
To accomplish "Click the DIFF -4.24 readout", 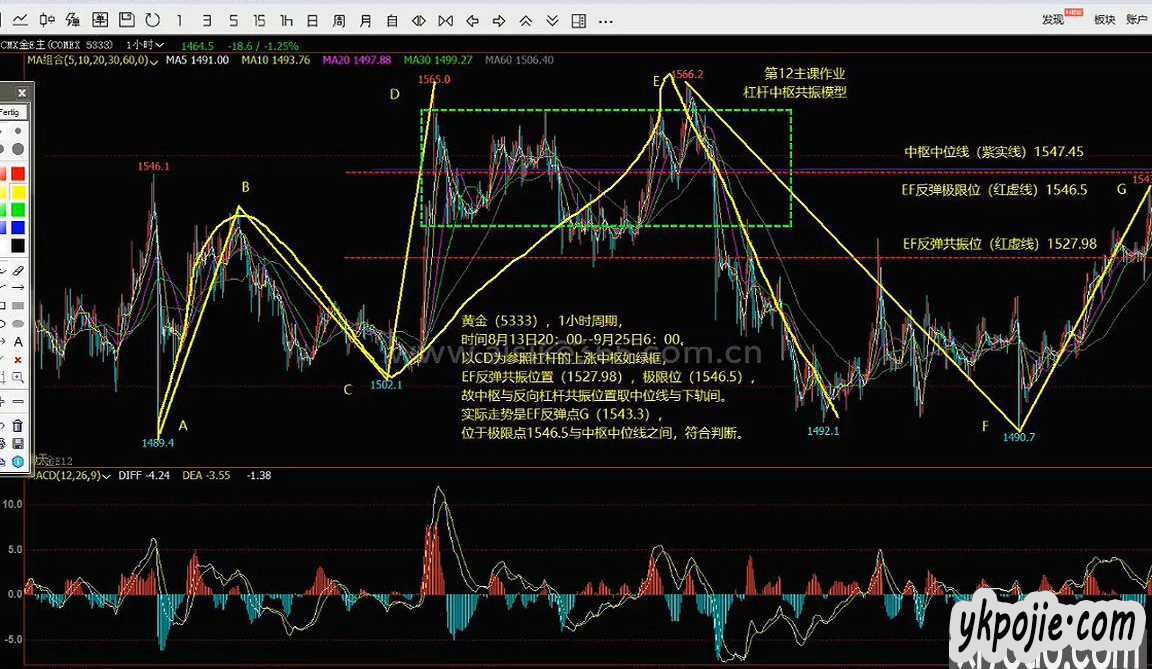I will (x=144, y=475).
